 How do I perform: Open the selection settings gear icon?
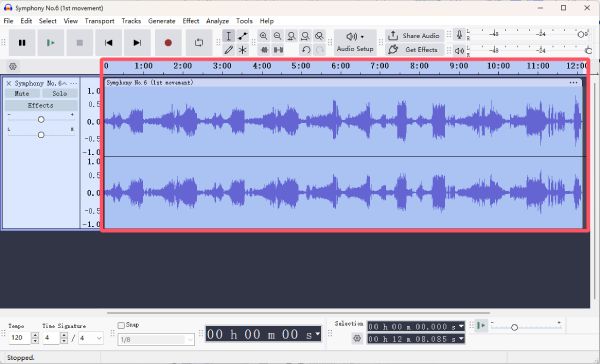(x=357, y=338)
